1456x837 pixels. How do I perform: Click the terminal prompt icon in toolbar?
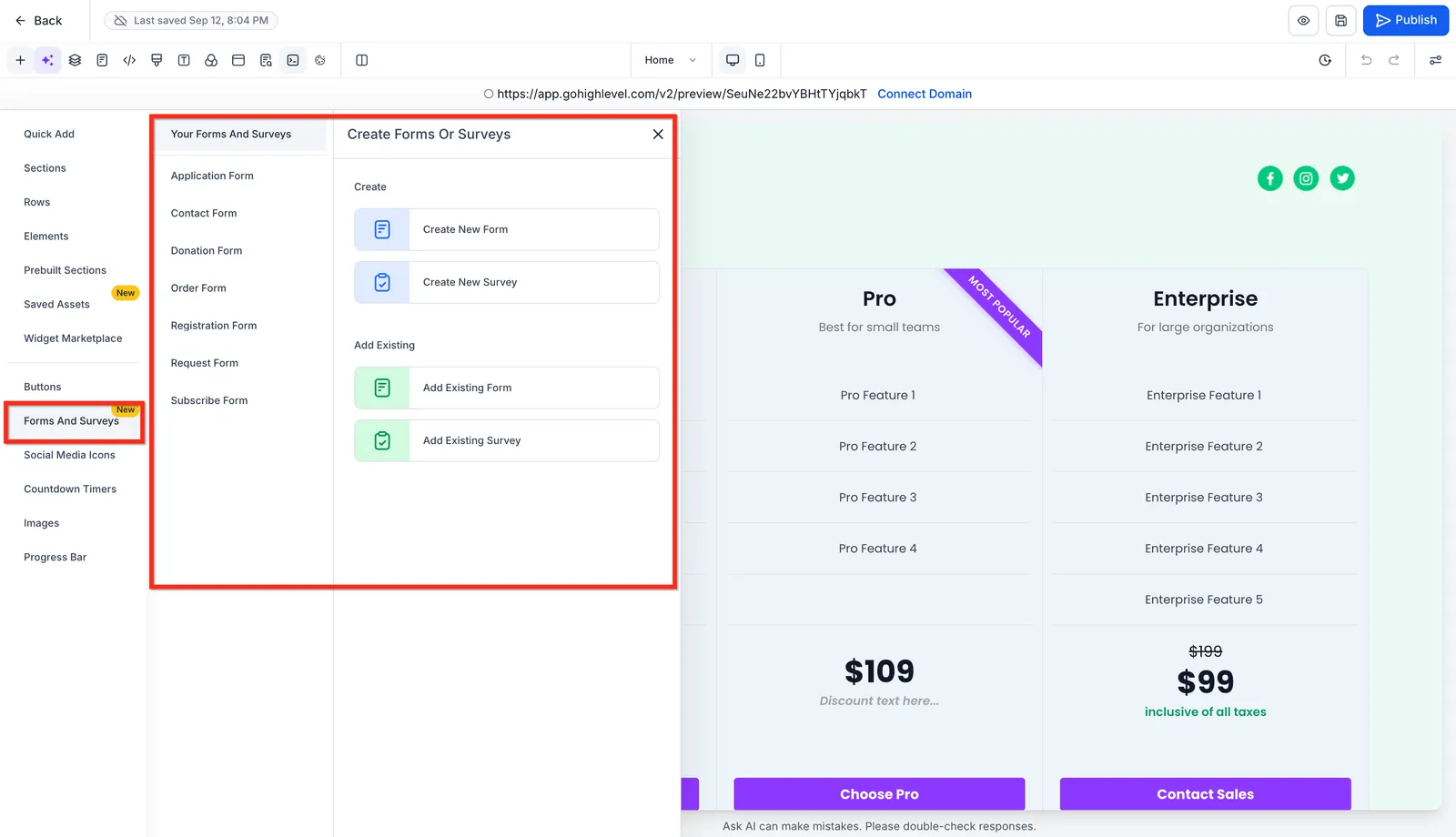pyautogui.click(x=293, y=60)
